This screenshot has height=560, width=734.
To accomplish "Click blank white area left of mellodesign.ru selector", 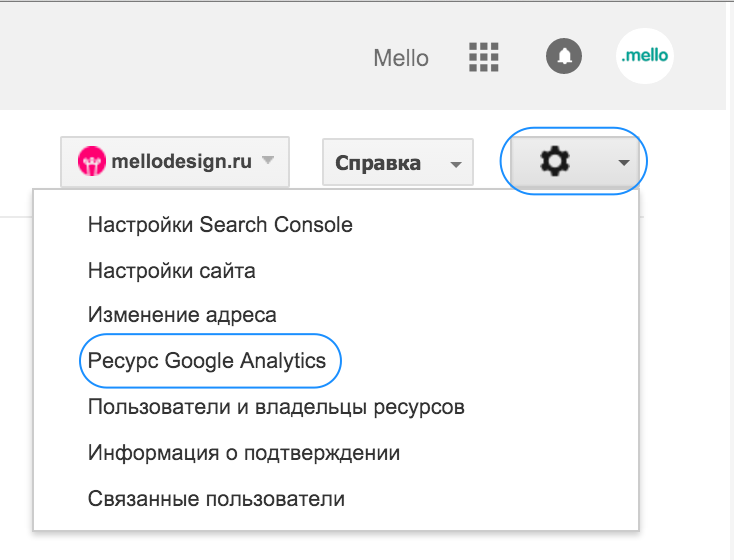I will tap(30, 160).
